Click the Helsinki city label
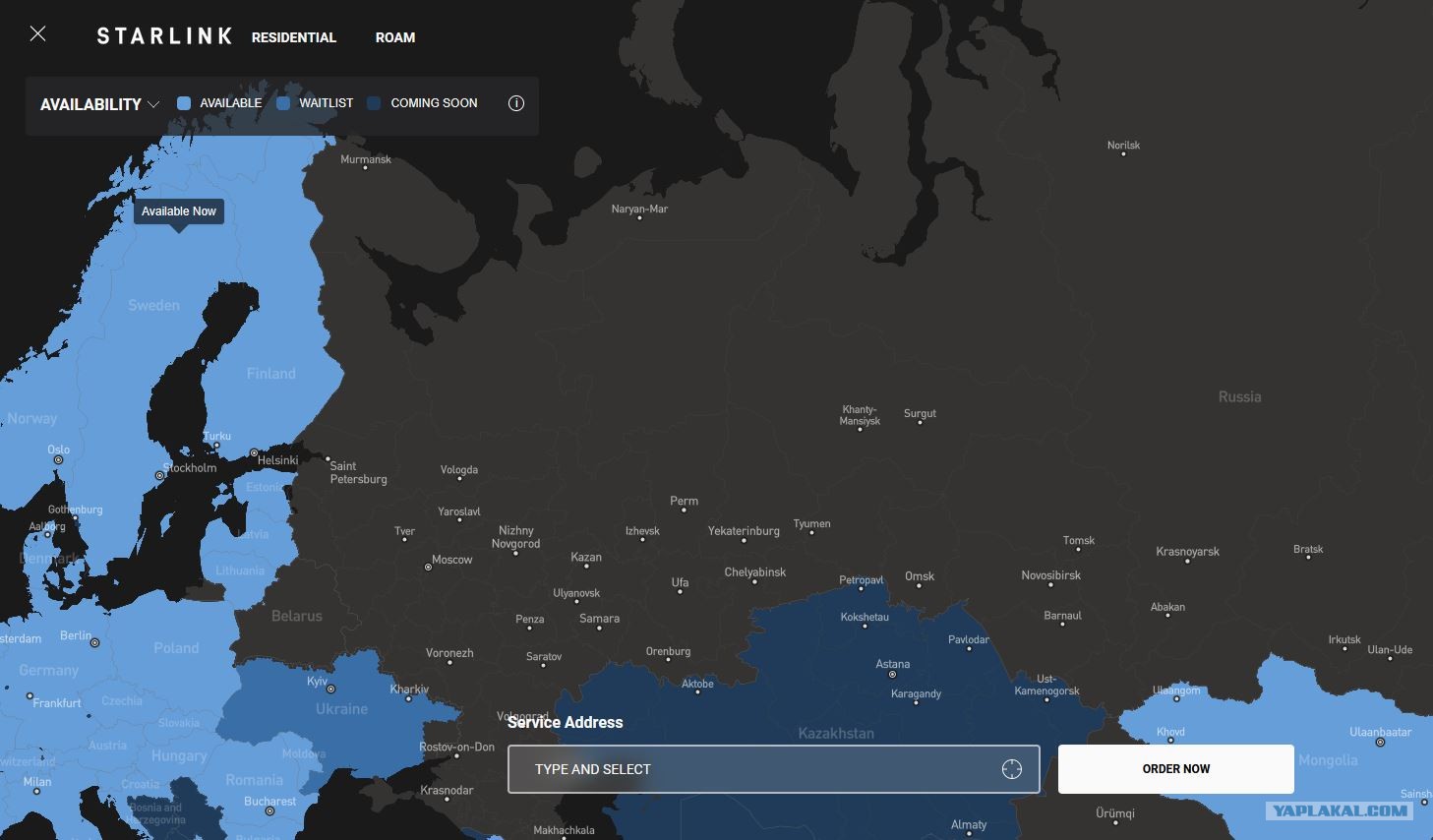This screenshot has height=840, width=1433. pyautogui.click(x=277, y=460)
